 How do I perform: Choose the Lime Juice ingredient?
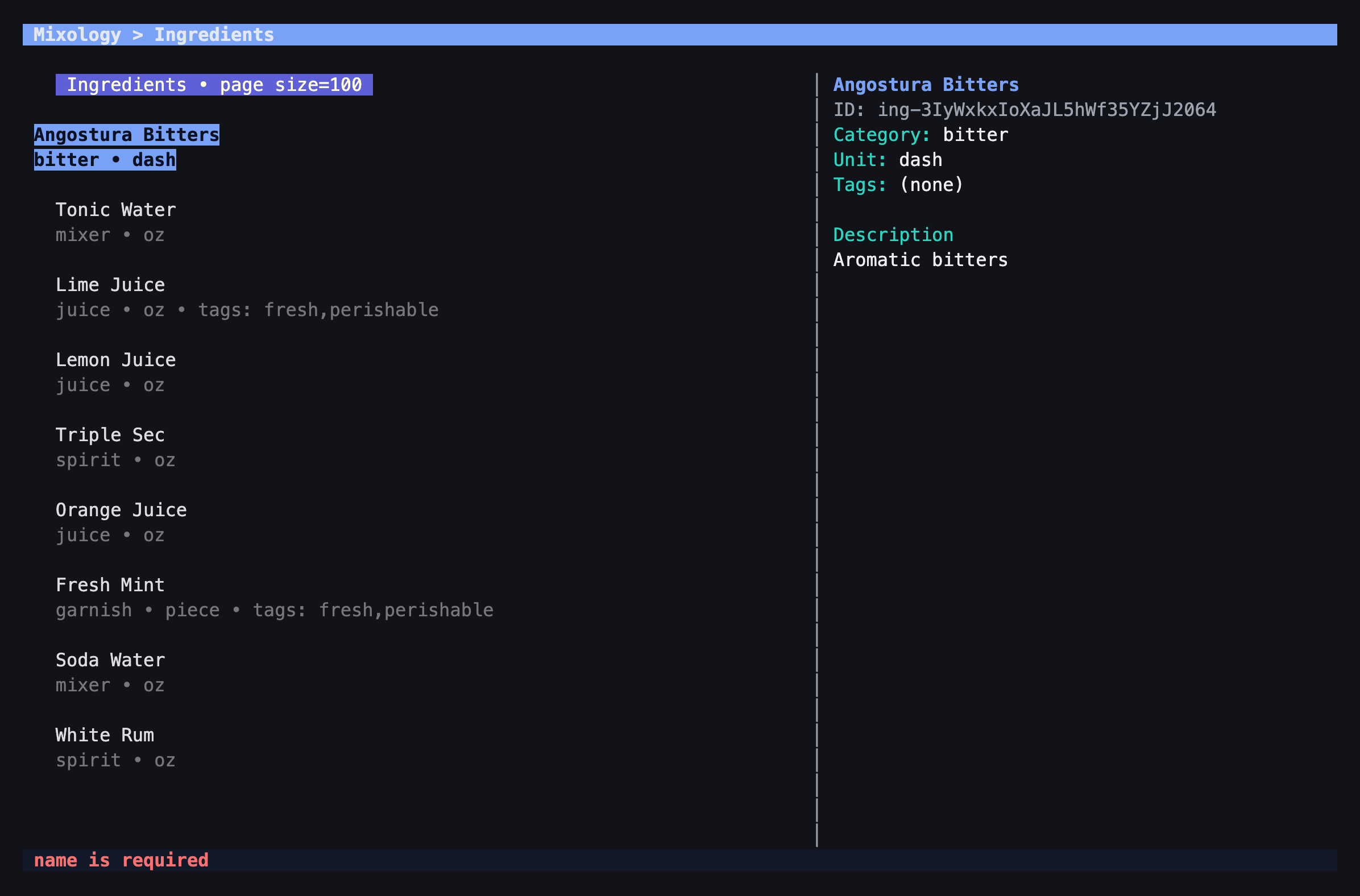pos(247,297)
